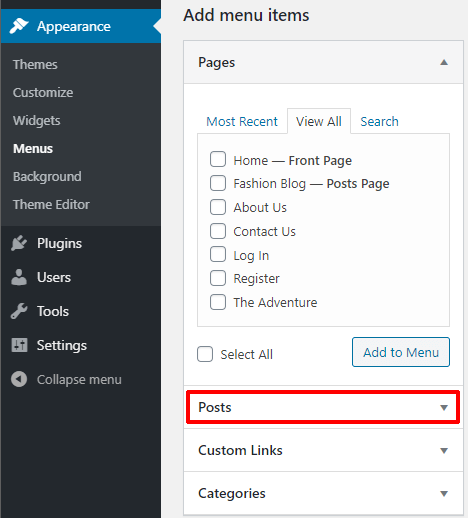This screenshot has height=518, width=468.
Task: Collapse the Pages panel arrow
Action: pyautogui.click(x=444, y=62)
